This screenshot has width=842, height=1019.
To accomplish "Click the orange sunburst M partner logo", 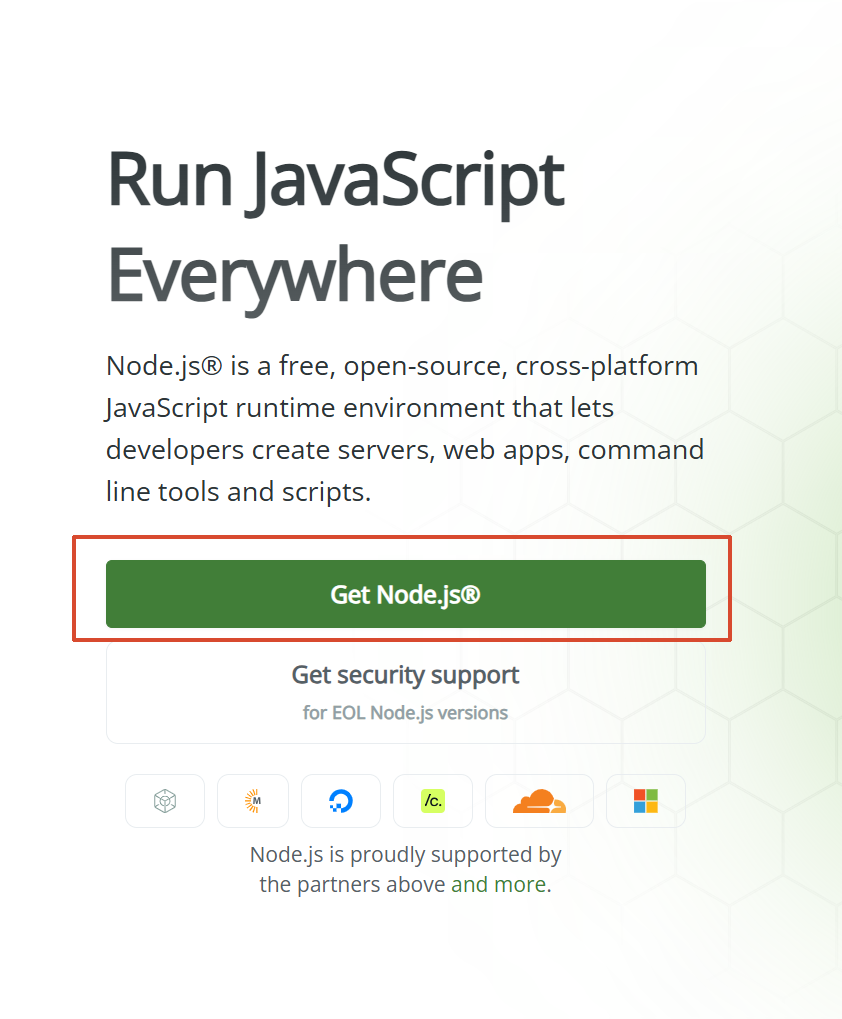I will [x=253, y=801].
